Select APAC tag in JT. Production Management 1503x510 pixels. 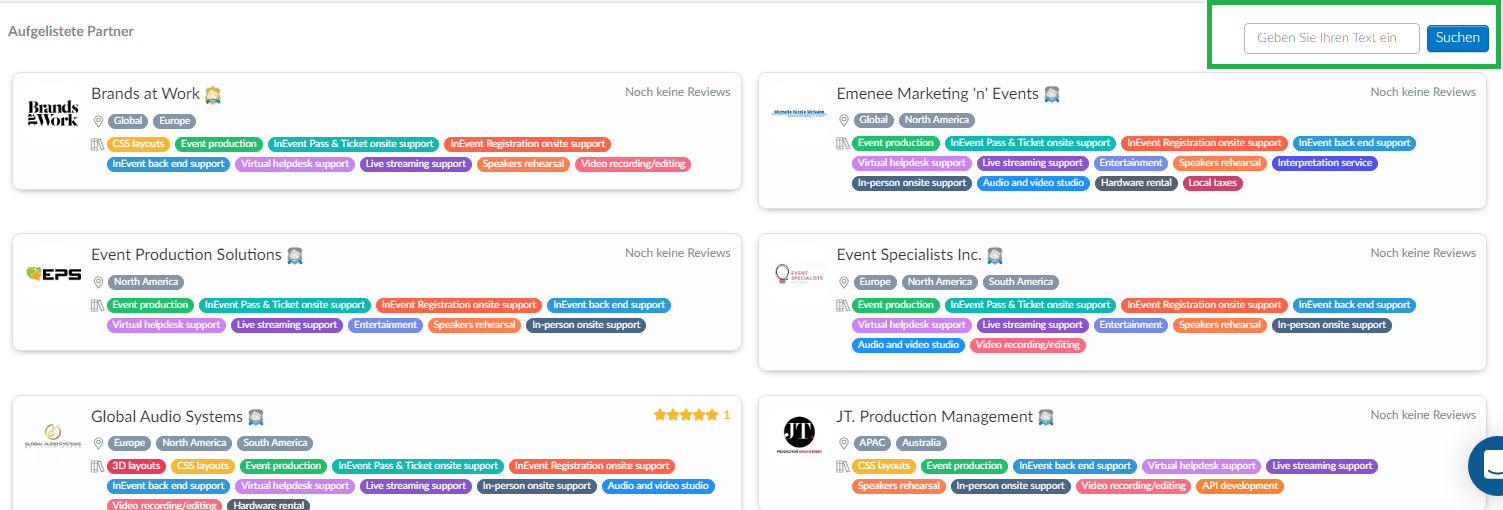[x=873, y=443]
